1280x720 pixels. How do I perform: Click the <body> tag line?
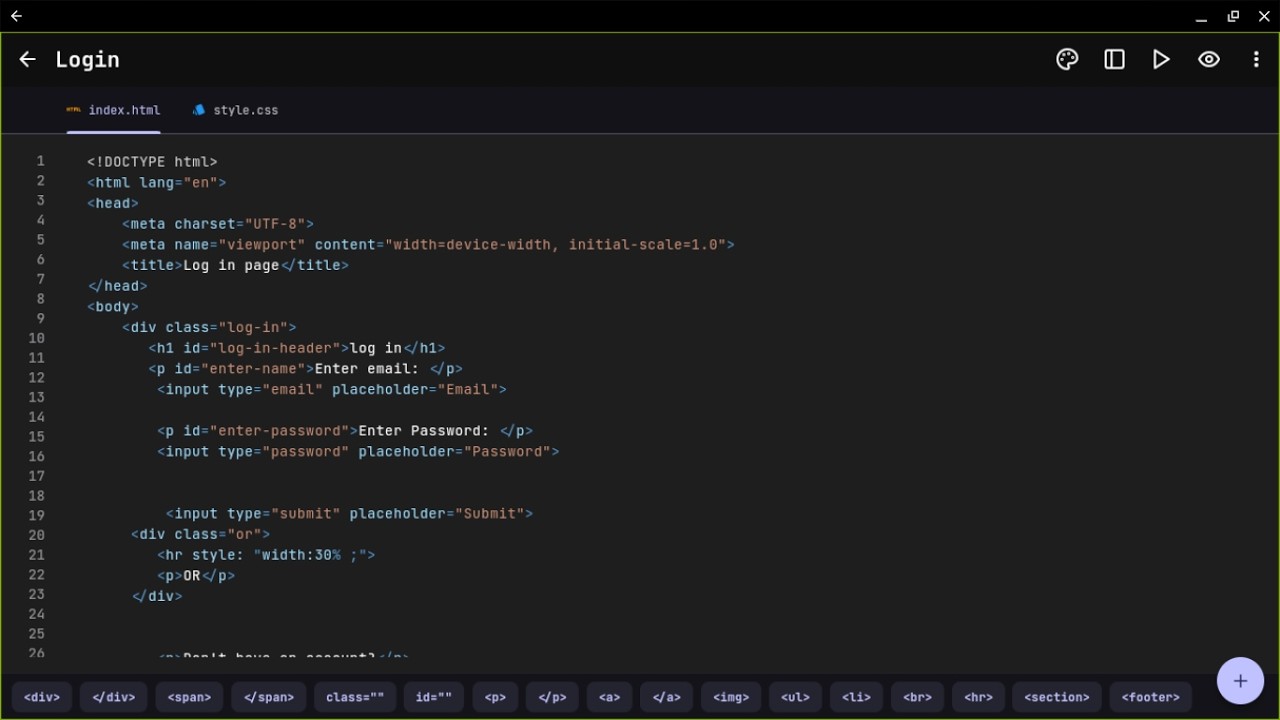[113, 307]
